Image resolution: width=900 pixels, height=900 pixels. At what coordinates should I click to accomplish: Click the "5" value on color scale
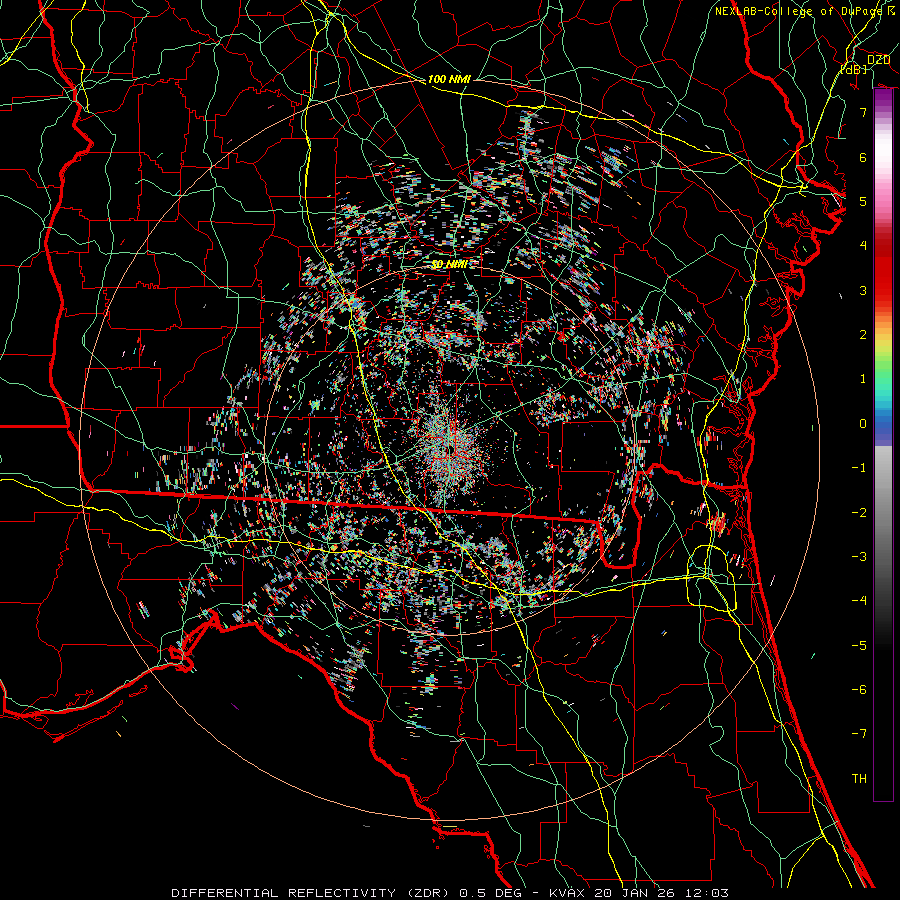point(863,201)
